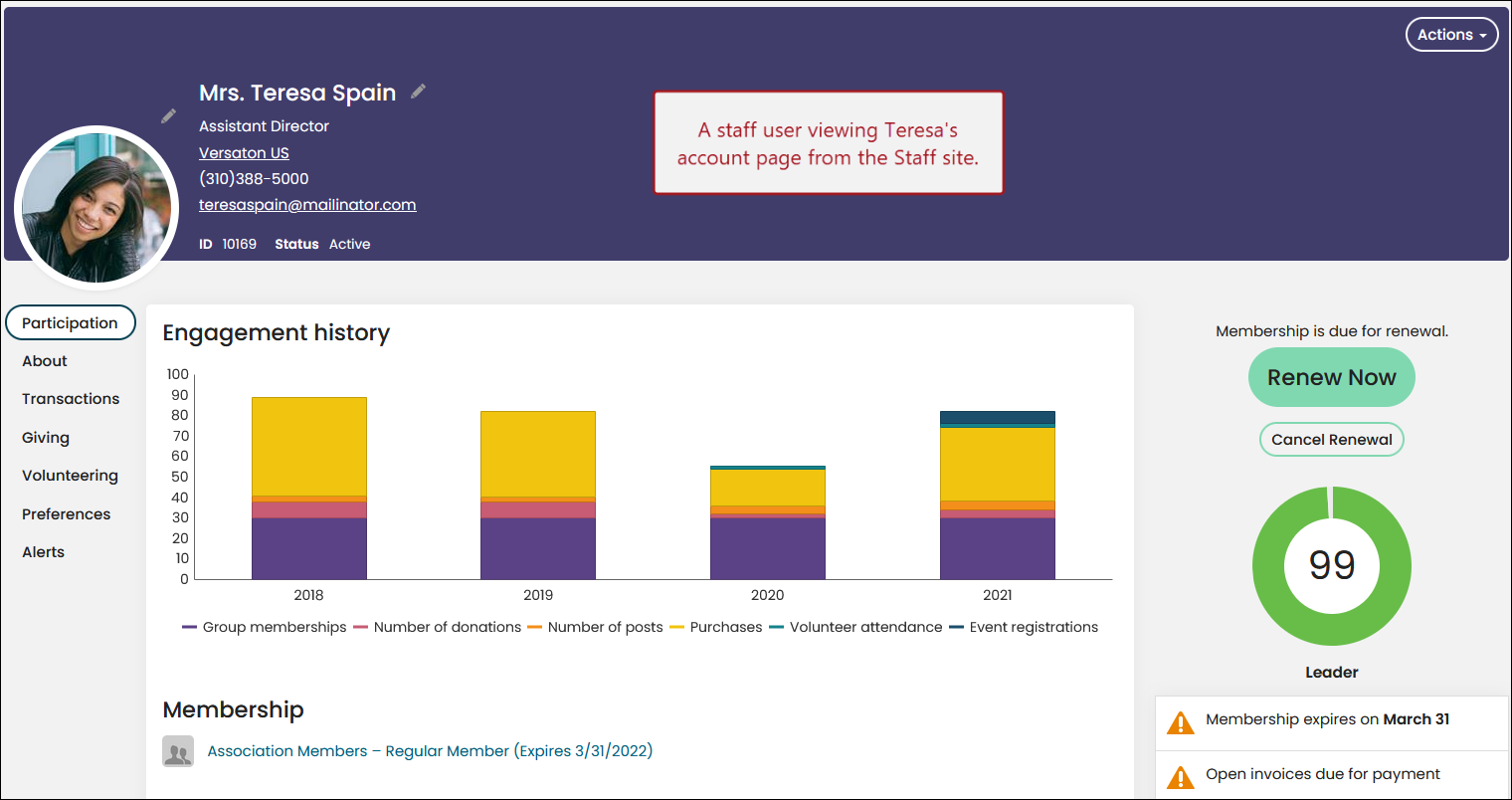Toggle Purchases series in chart legend

pyautogui.click(x=716, y=627)
